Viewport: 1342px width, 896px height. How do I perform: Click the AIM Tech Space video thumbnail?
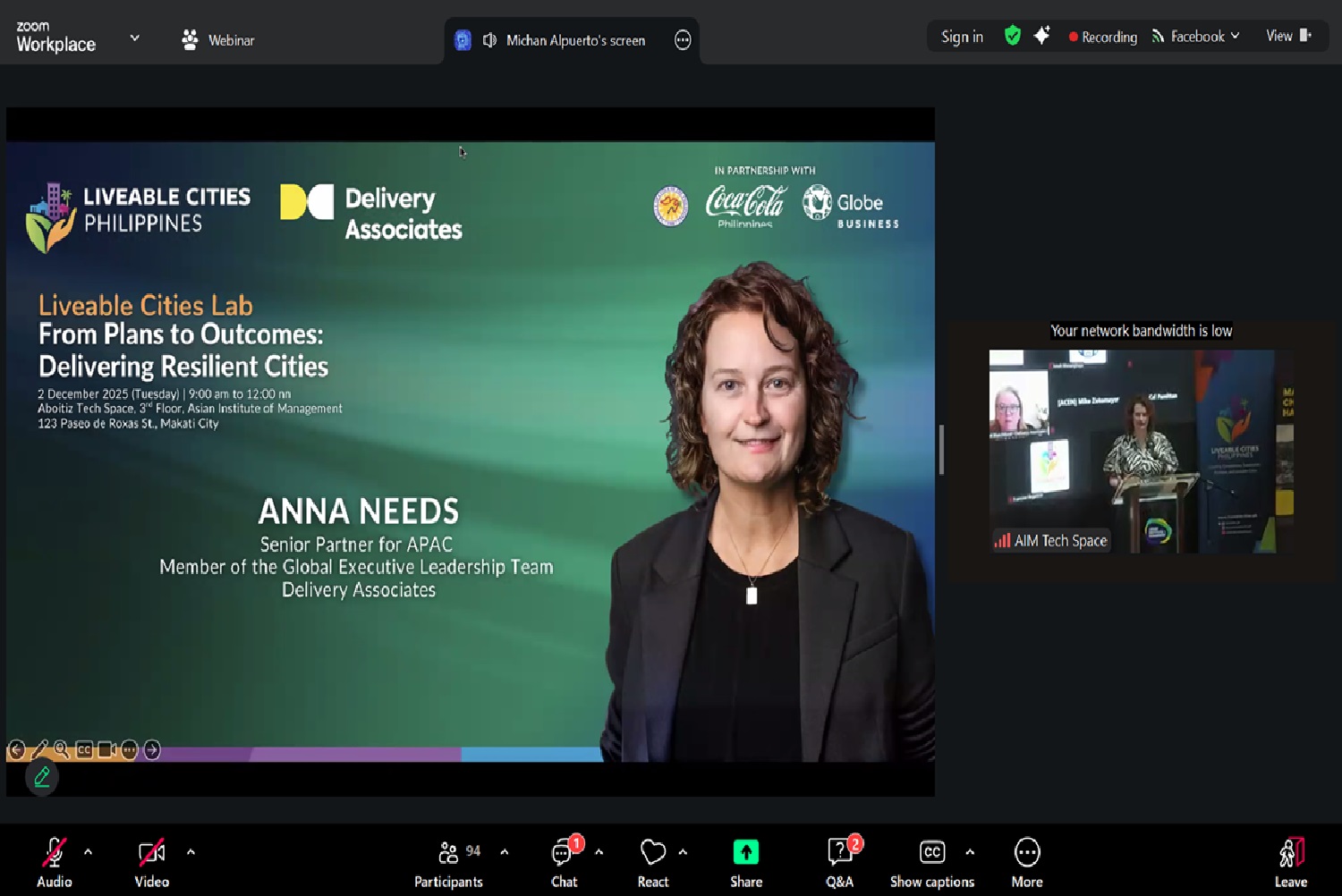click(1141, 451)
